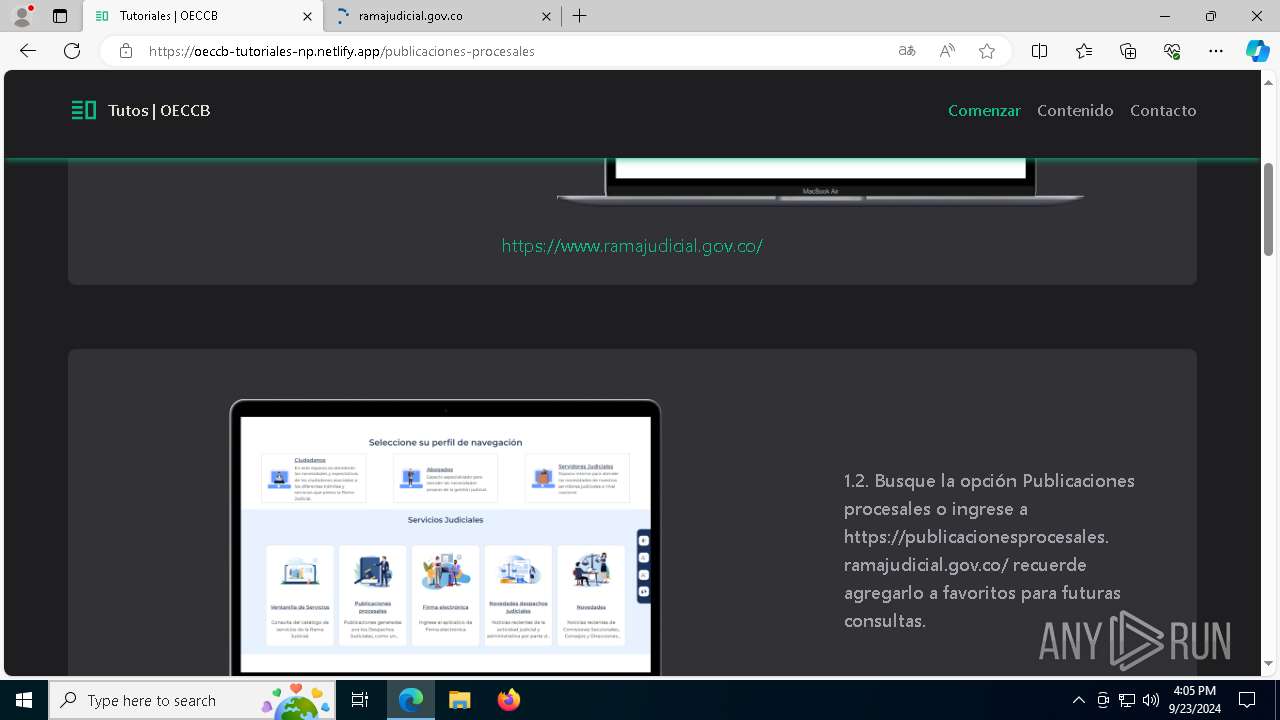This screenshot has width=1280, height=720.
Task: Click the MacBook Air image at top
Action: click(820, 181)
